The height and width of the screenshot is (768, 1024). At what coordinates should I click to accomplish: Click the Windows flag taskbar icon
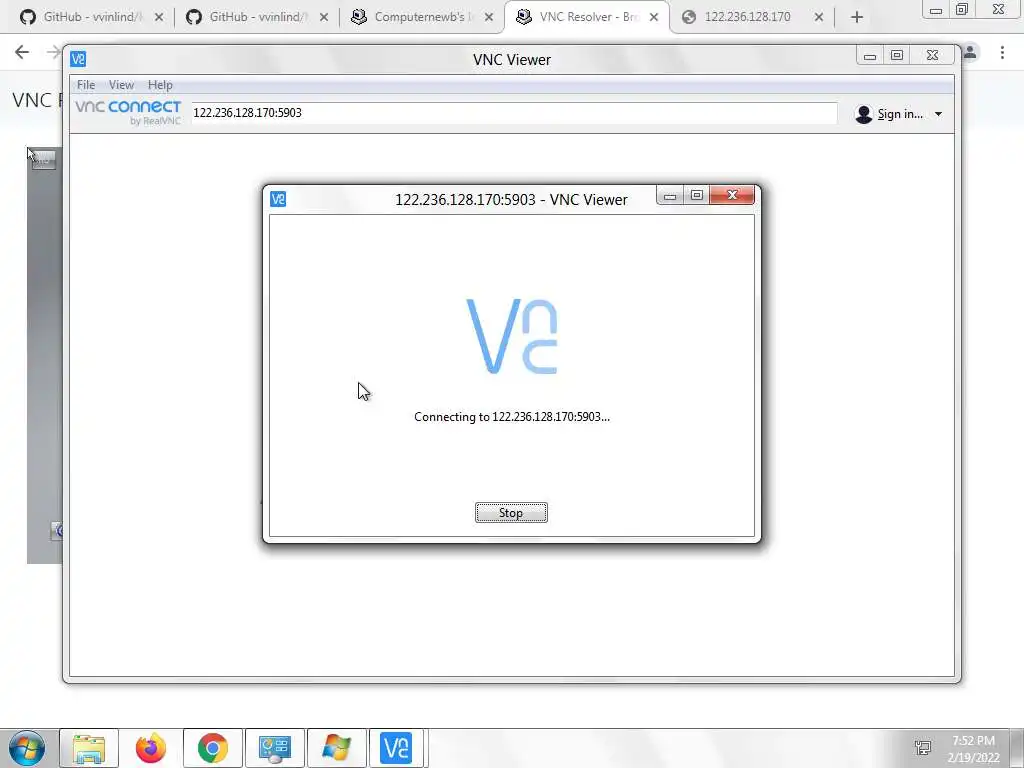(x=336, y=748)
